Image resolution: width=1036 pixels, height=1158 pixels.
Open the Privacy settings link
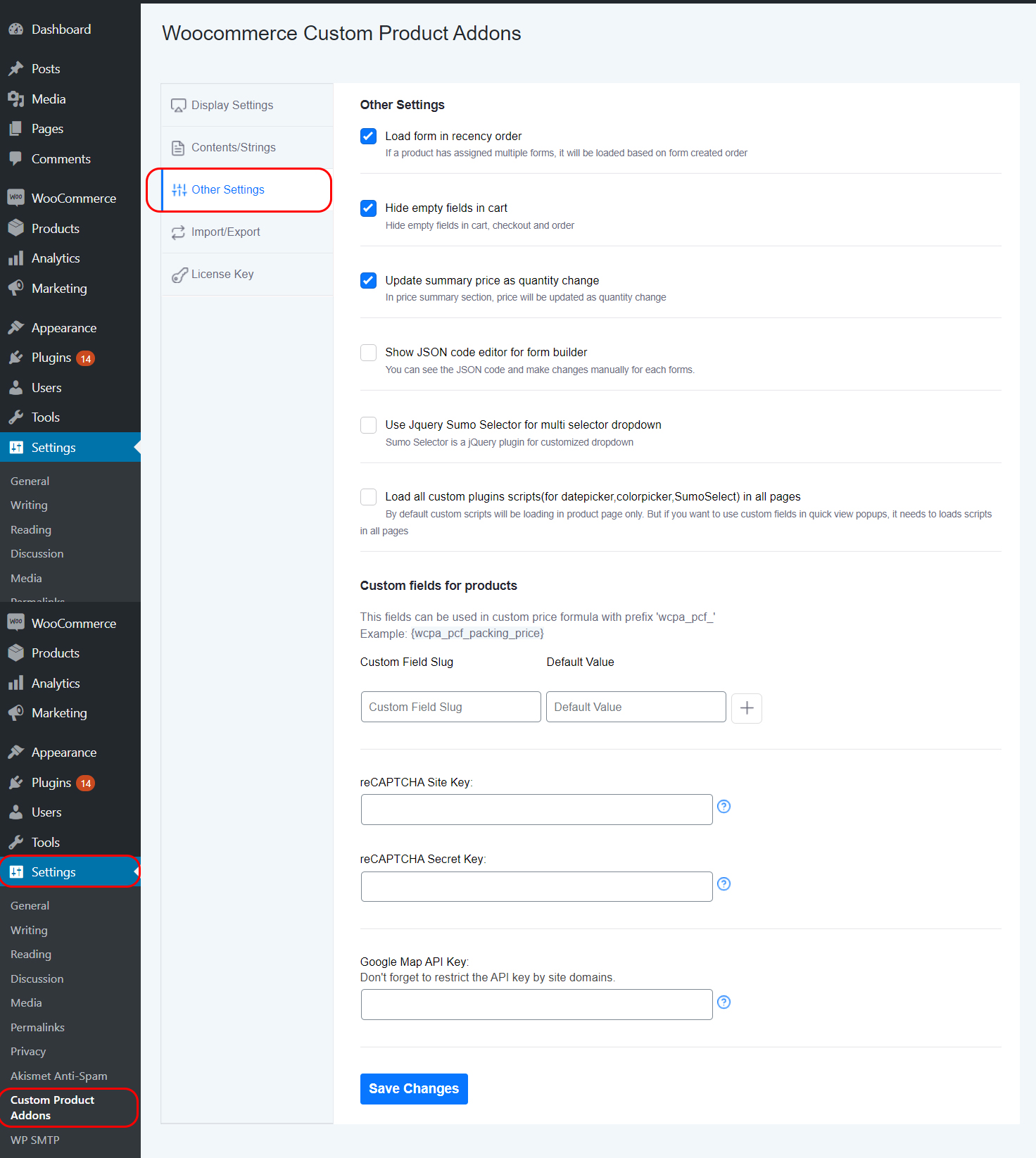pos(28,1052)
